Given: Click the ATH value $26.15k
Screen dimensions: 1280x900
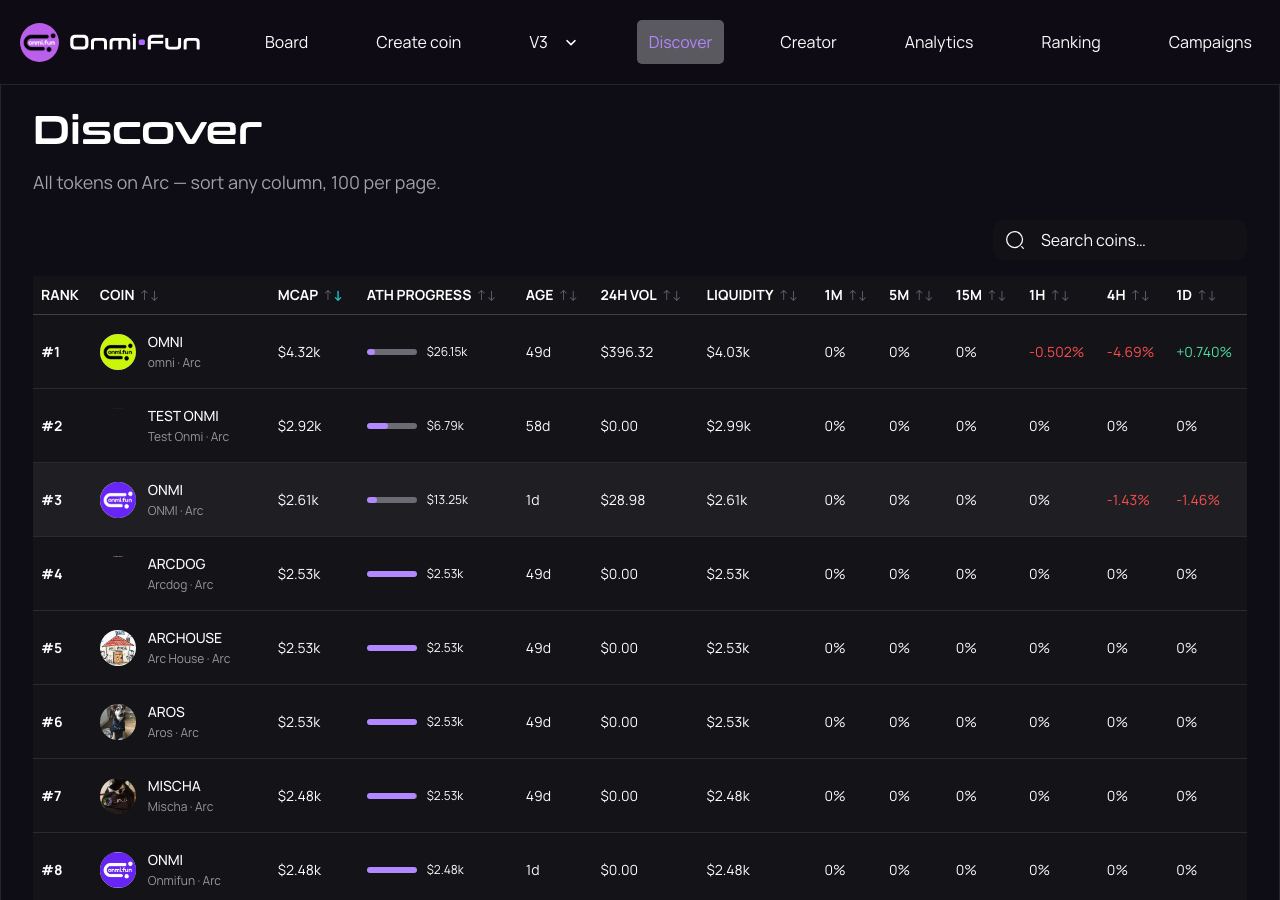Looking at the screenshot, I should click(x=447, y=352).
